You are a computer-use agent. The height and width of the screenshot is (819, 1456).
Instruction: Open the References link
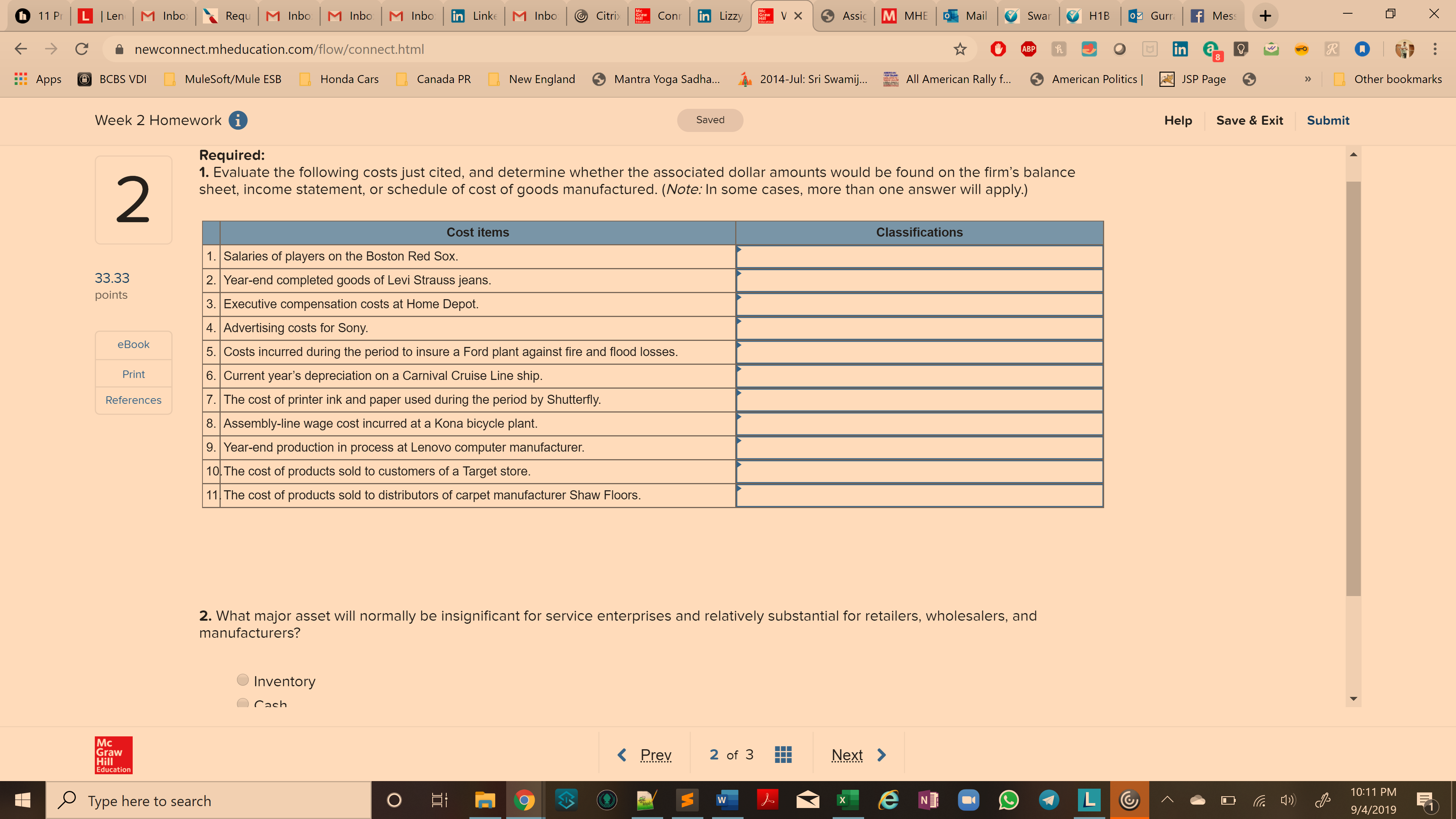coord(133,400)
